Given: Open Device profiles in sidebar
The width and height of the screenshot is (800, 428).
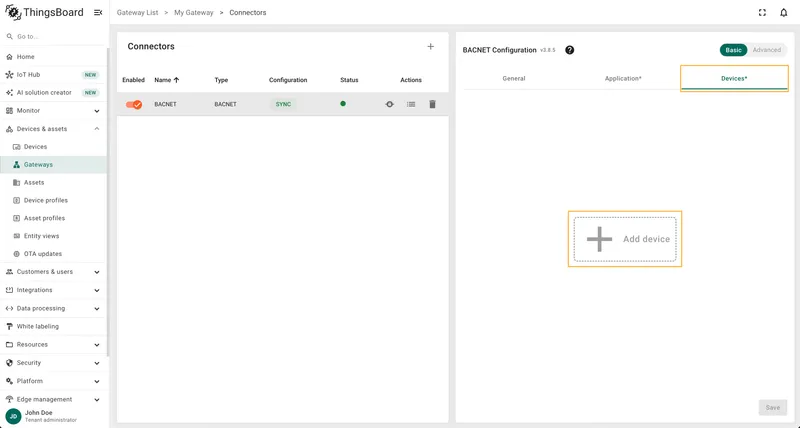Looking at the screenshot, I should 54,200.
